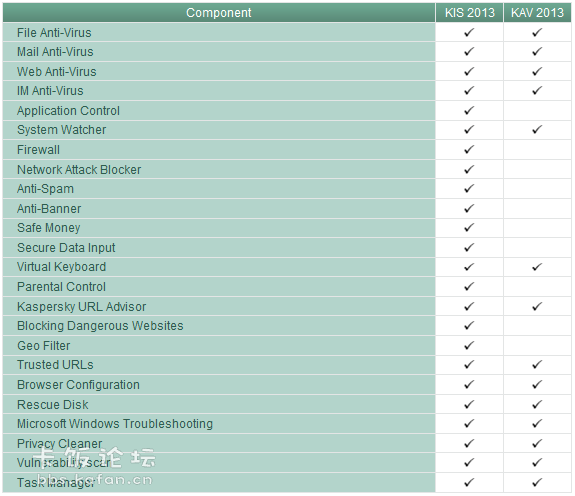This screenshot has height=496, width=575.
Task: Select the System Watcher row label
Action: click(62, 130)
